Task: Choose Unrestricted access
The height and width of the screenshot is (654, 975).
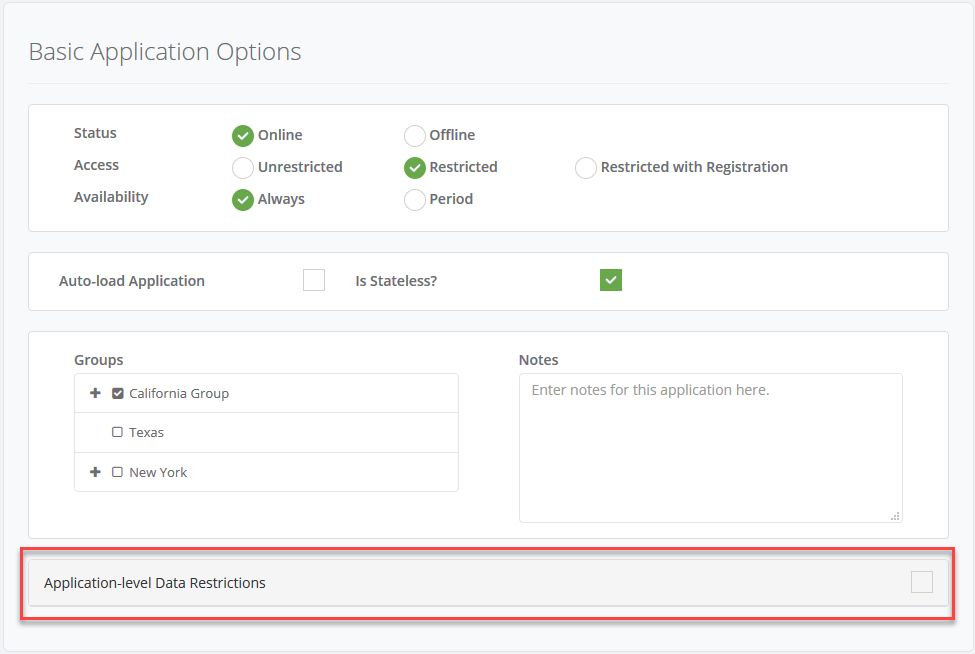Action: click(x=242, y=167)
